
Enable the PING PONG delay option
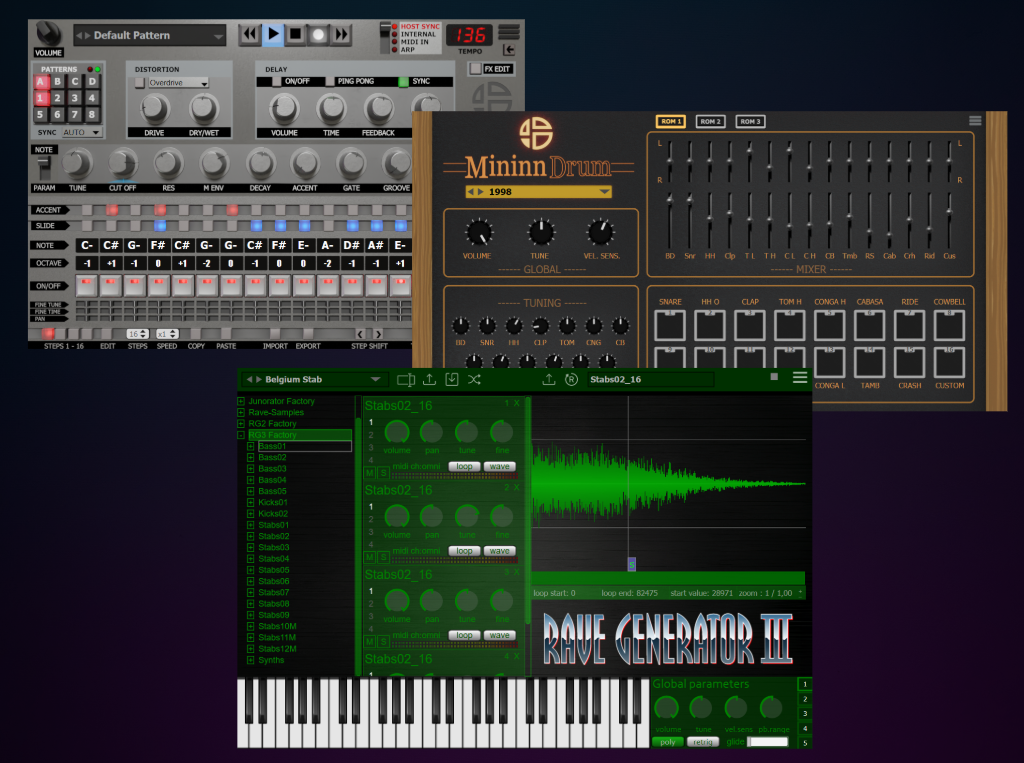(x=327, y=82)
